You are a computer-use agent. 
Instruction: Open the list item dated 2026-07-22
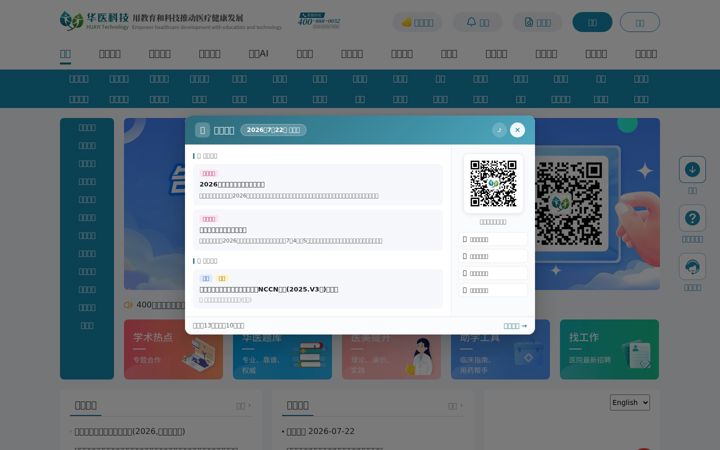tap(321, 431)
